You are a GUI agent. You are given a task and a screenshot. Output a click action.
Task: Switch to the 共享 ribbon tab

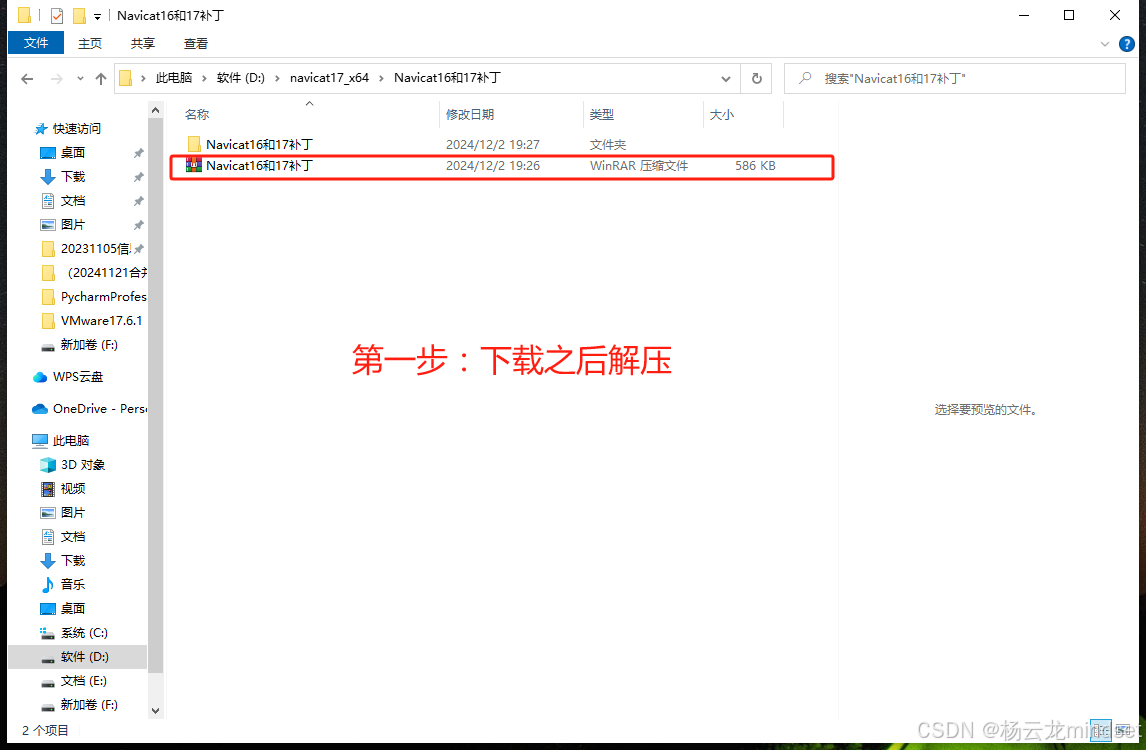point(143,44)
